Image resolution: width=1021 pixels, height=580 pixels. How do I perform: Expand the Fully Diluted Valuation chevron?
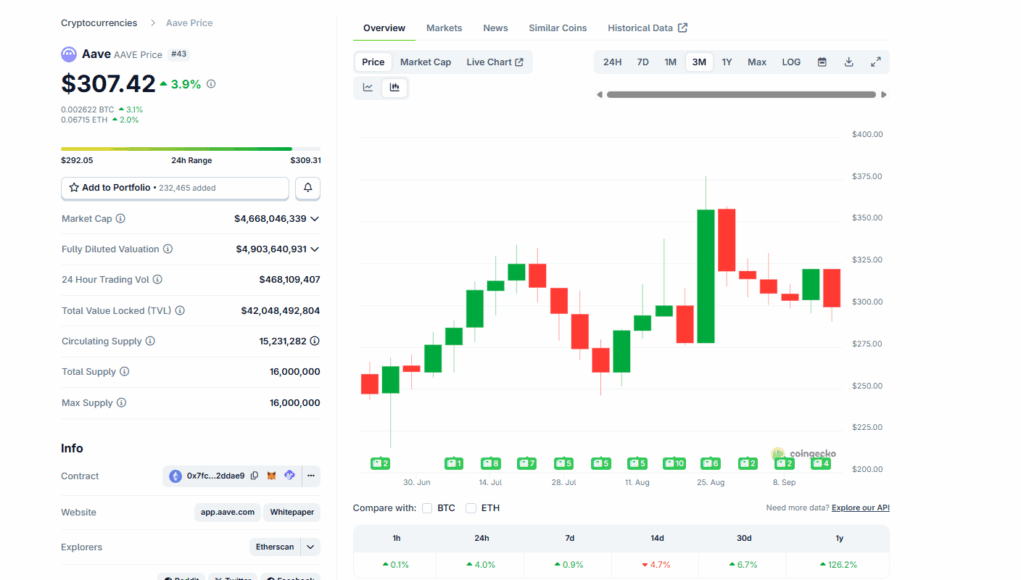point(315,249)
